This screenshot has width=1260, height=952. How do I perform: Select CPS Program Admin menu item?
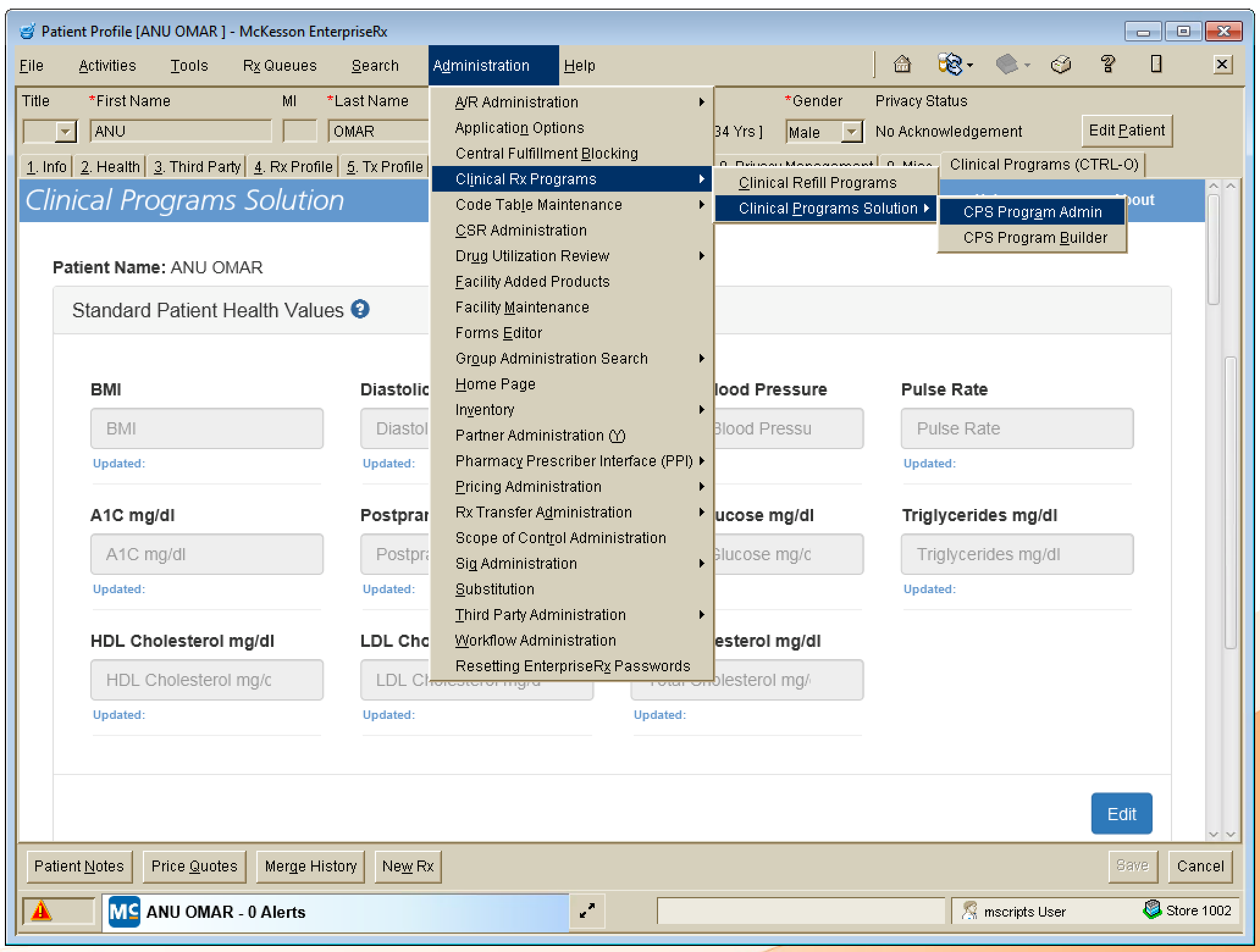1035,211
